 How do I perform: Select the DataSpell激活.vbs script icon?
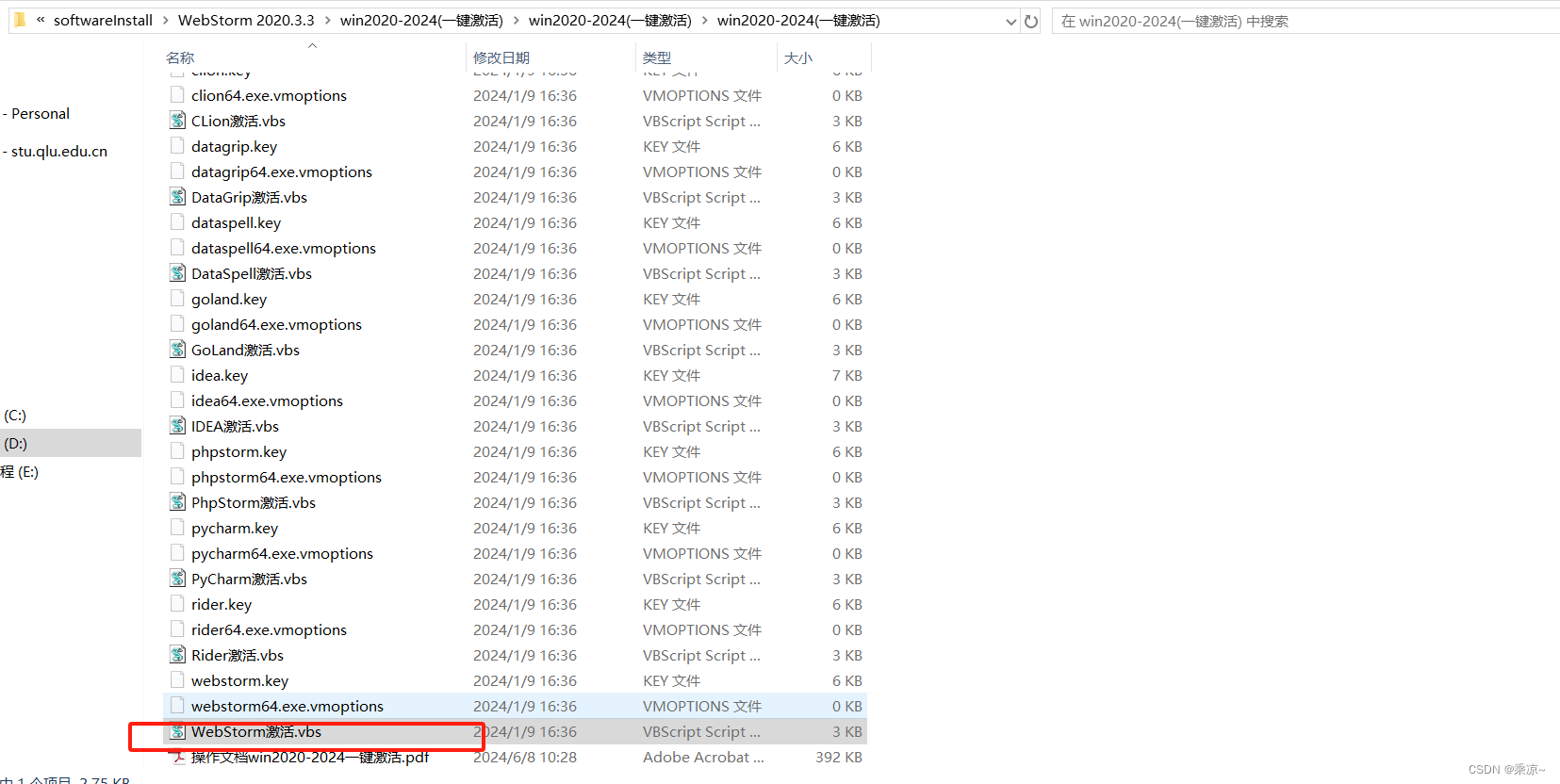pos(177,272)
